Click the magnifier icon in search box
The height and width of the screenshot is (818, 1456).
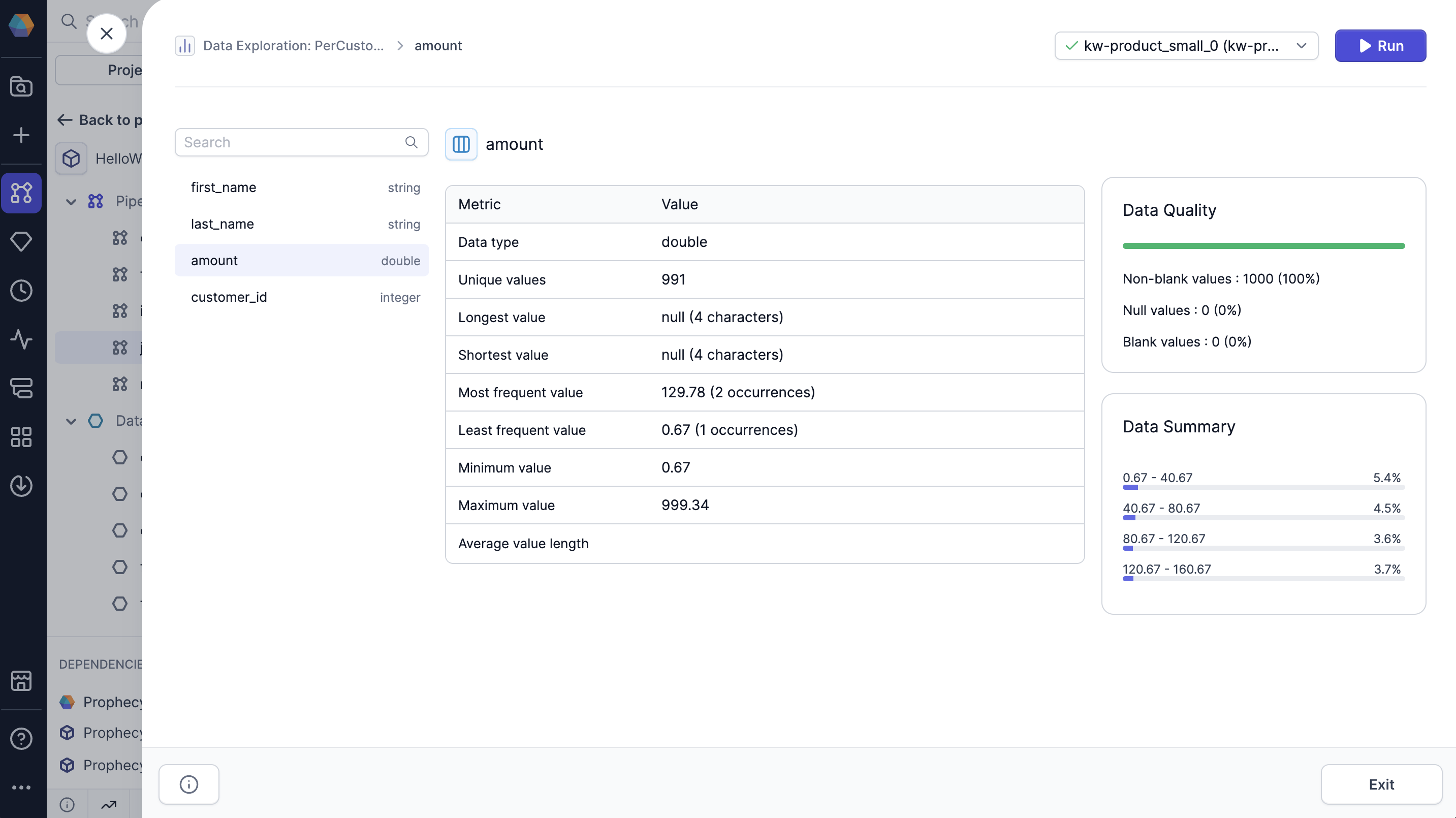point(412,142)
